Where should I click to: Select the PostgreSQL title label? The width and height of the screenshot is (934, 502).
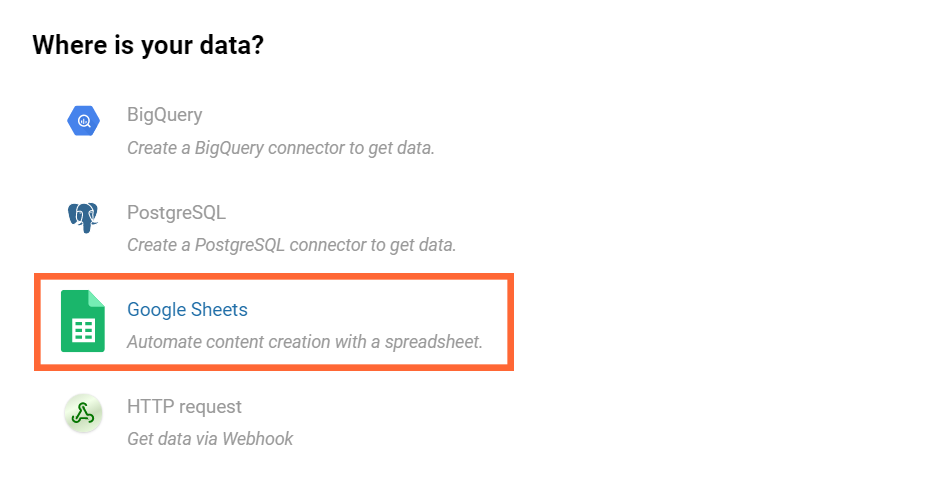pyautogui.click(x=176, y=212)
